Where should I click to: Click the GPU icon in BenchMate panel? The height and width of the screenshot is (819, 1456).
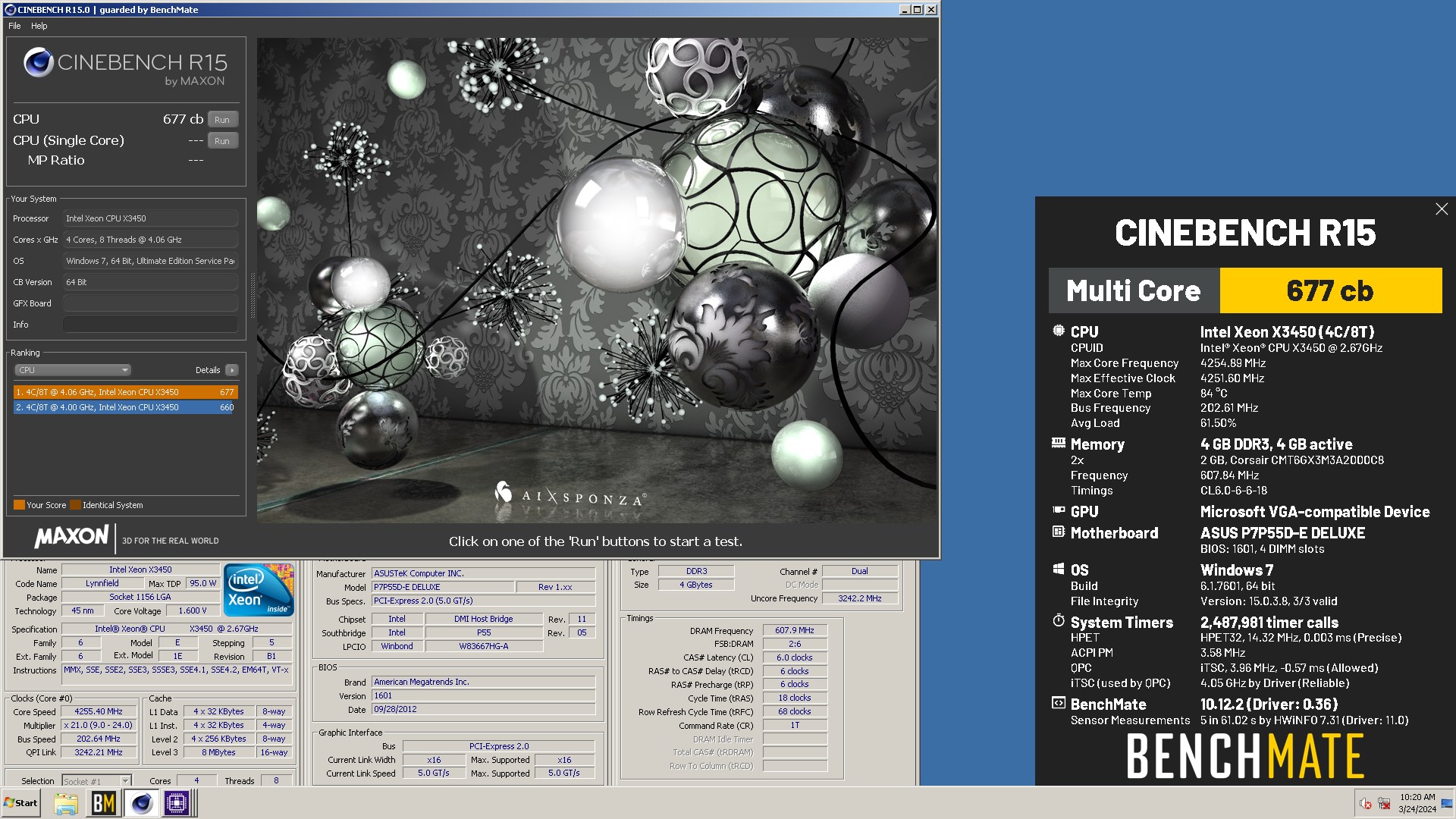point(1059,511)
